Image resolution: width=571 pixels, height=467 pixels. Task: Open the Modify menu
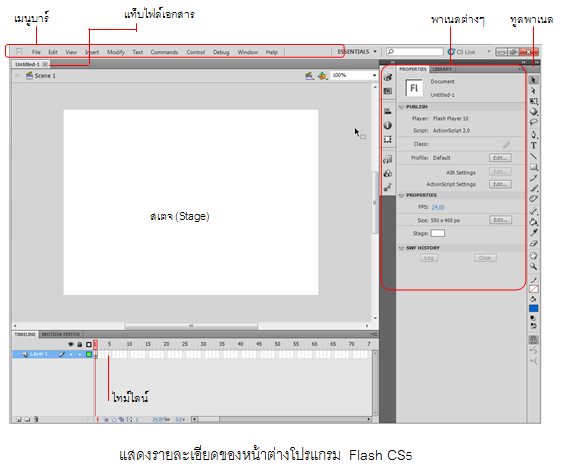pyautogui.click(x=116, y=52)
